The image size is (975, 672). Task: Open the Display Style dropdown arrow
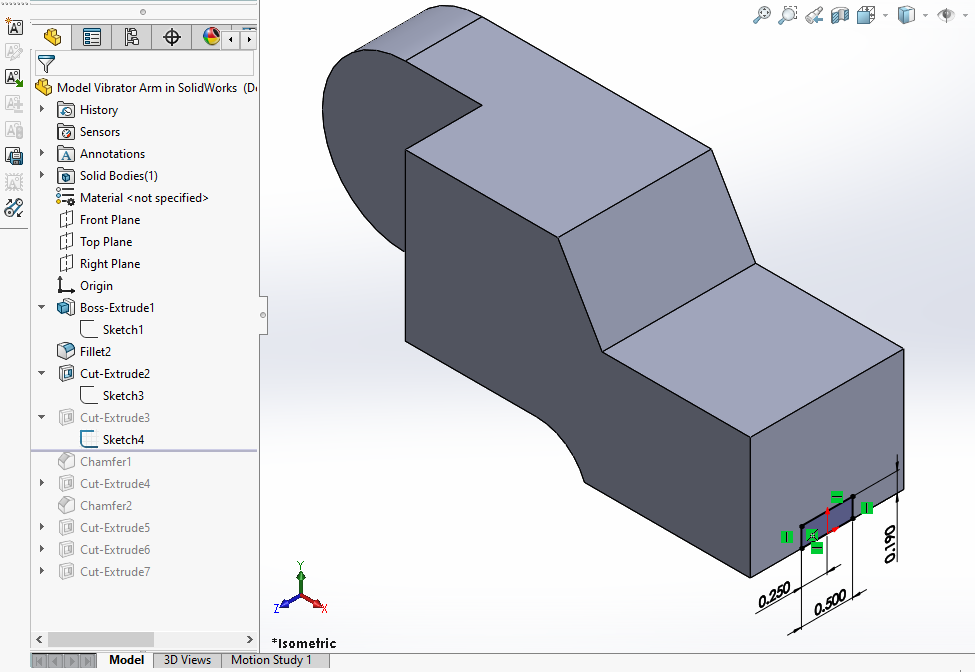click(x=926, y=15)
